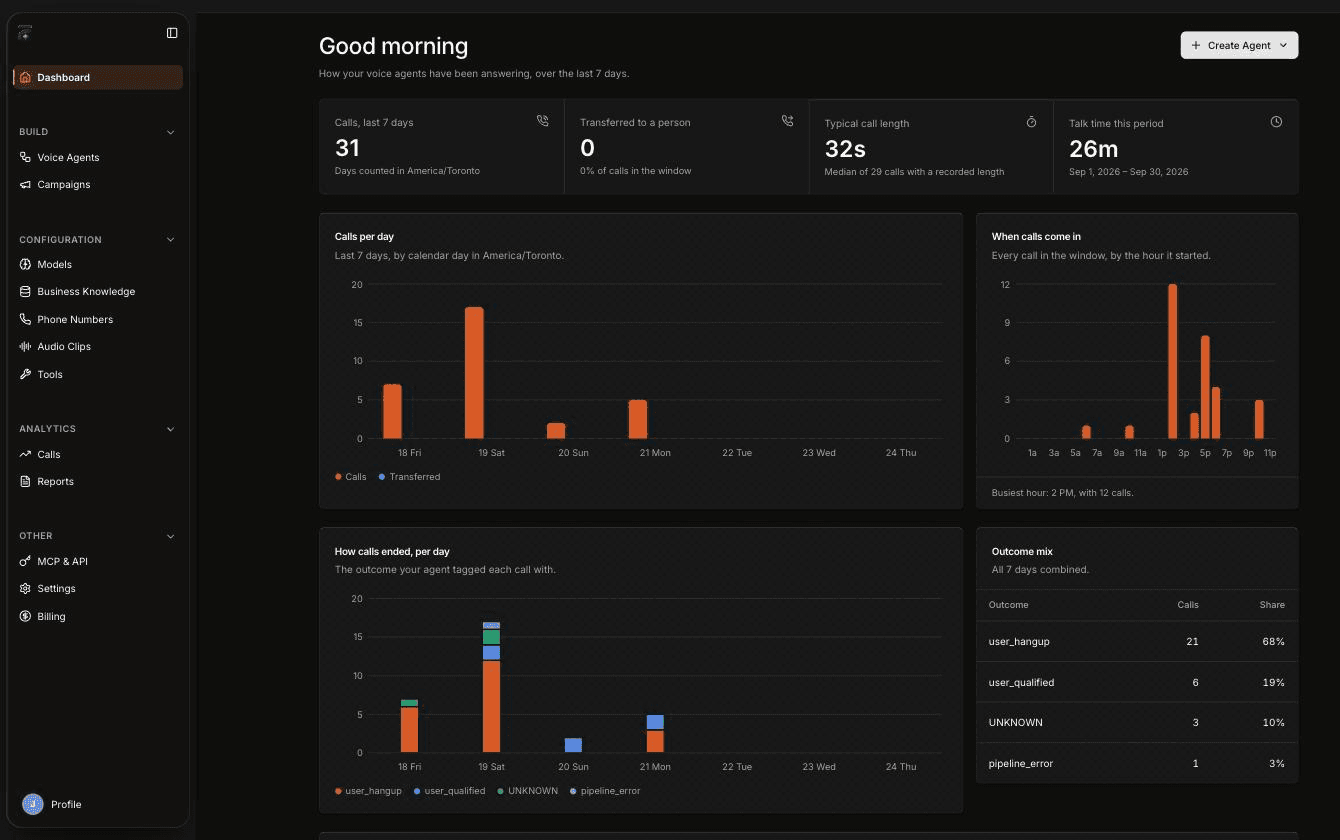Open the Models label link
Viewport: 1340px width, 840px height.
click(x=54, y=264)
